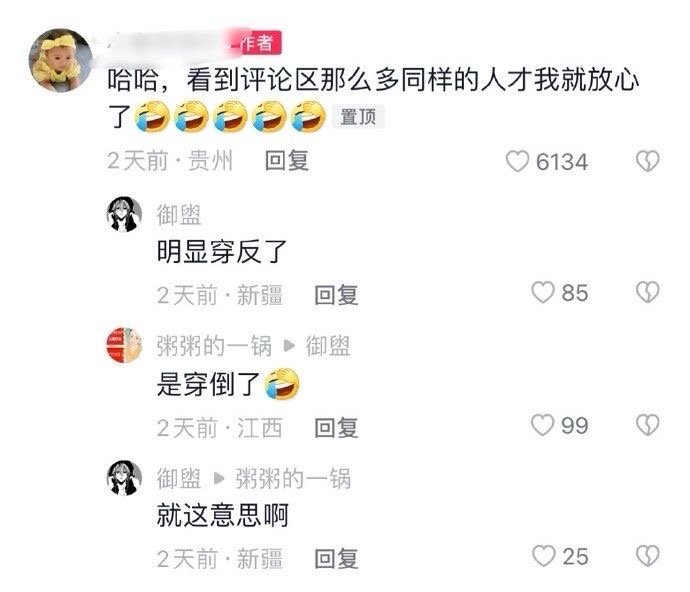
Task: Like the comment "是穿倒了" with 99 likes
Action: 543,425
